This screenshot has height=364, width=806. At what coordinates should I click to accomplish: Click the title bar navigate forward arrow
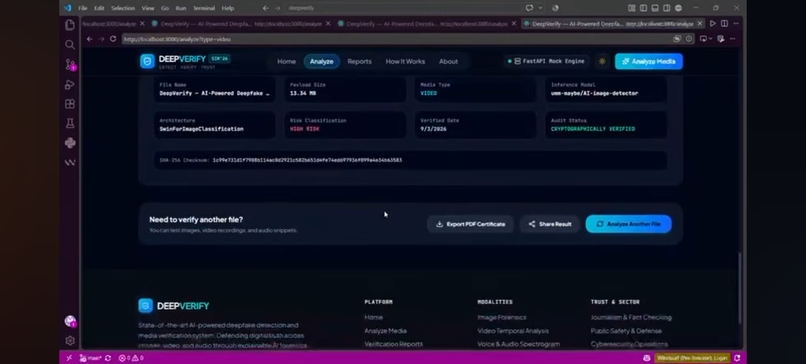[x=278, y=8]
